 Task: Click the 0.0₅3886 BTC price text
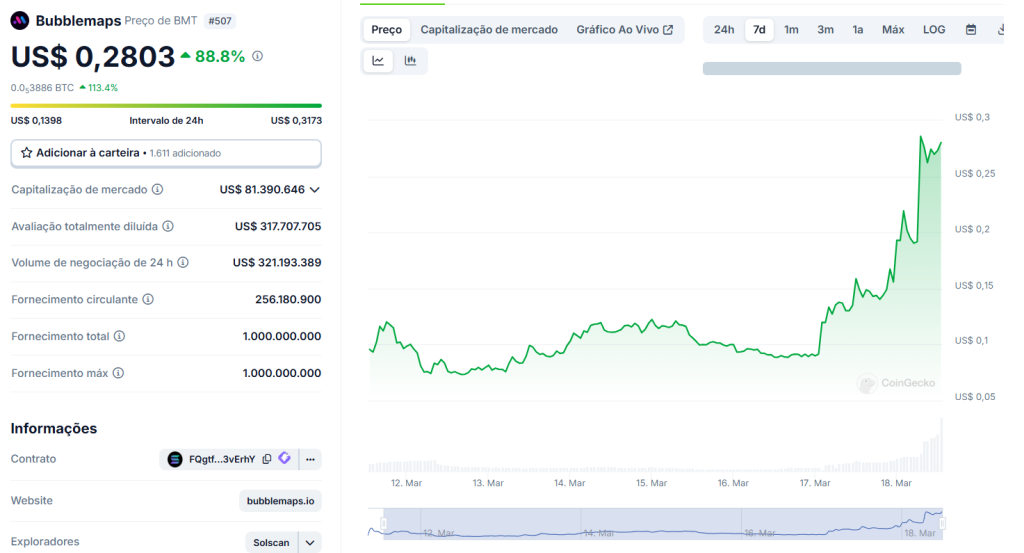tap(42, 87)
